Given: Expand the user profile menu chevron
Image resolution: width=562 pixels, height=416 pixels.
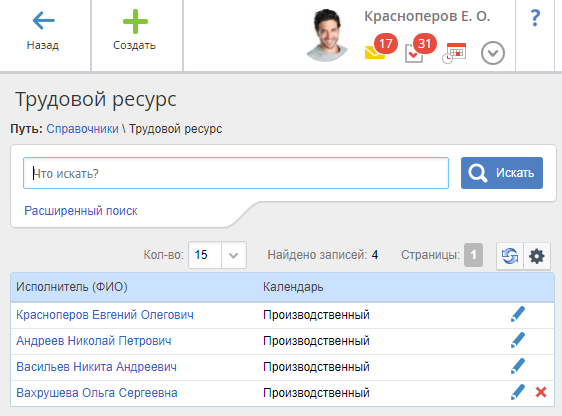Looking at the screenshot, I should [x=493, y=53].
